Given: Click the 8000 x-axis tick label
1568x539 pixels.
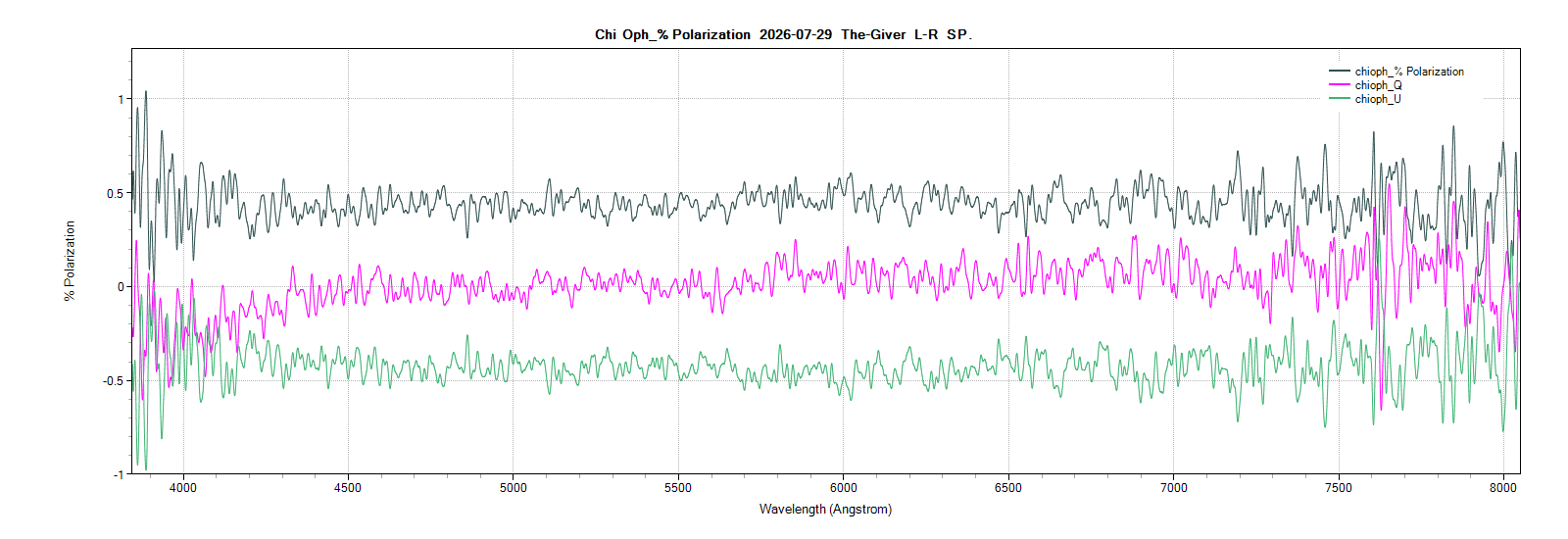Looking at the screenshot, I should click(x=1503, y=488).
